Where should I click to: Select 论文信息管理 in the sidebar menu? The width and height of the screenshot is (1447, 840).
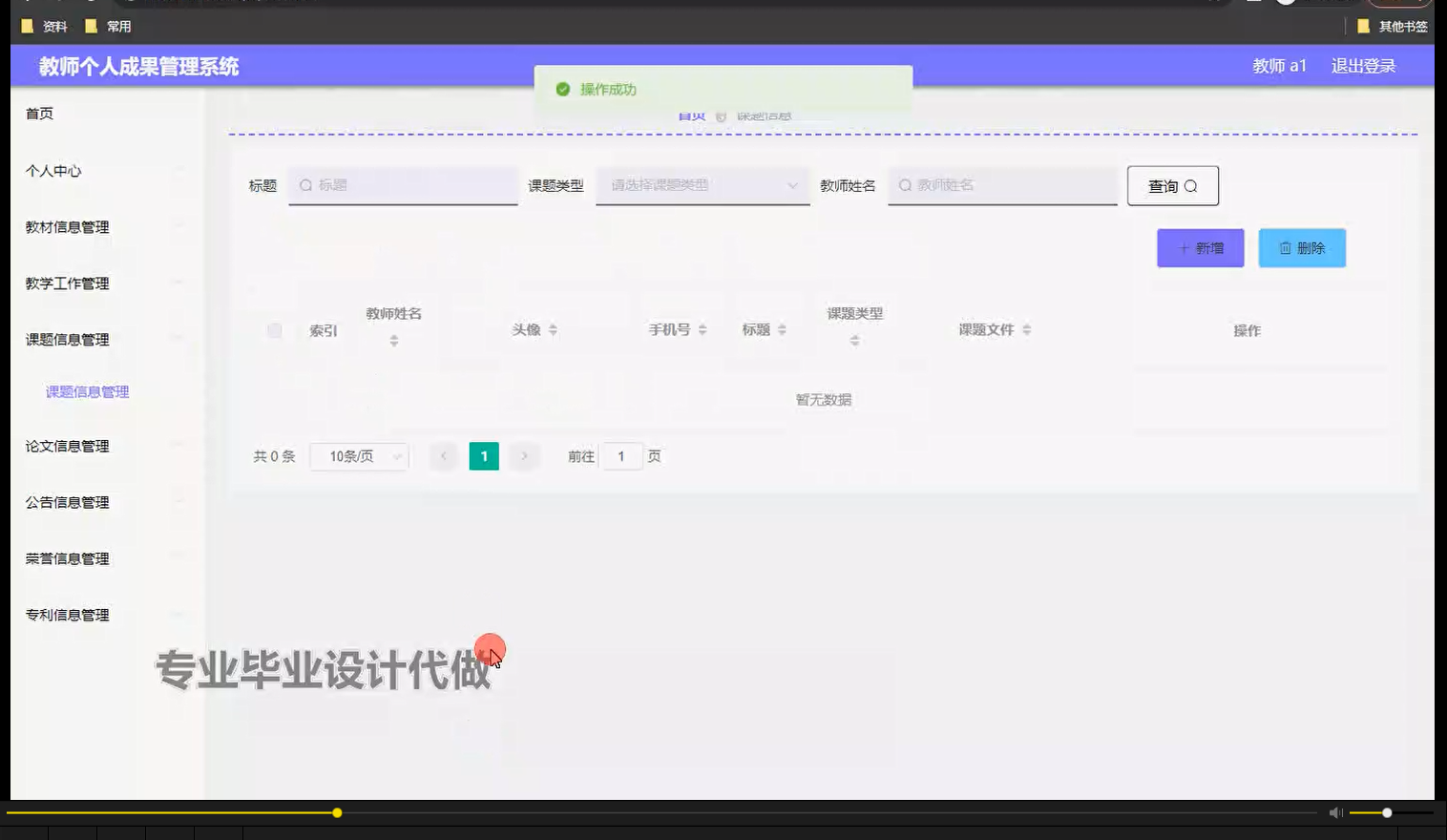click(67, 446)
